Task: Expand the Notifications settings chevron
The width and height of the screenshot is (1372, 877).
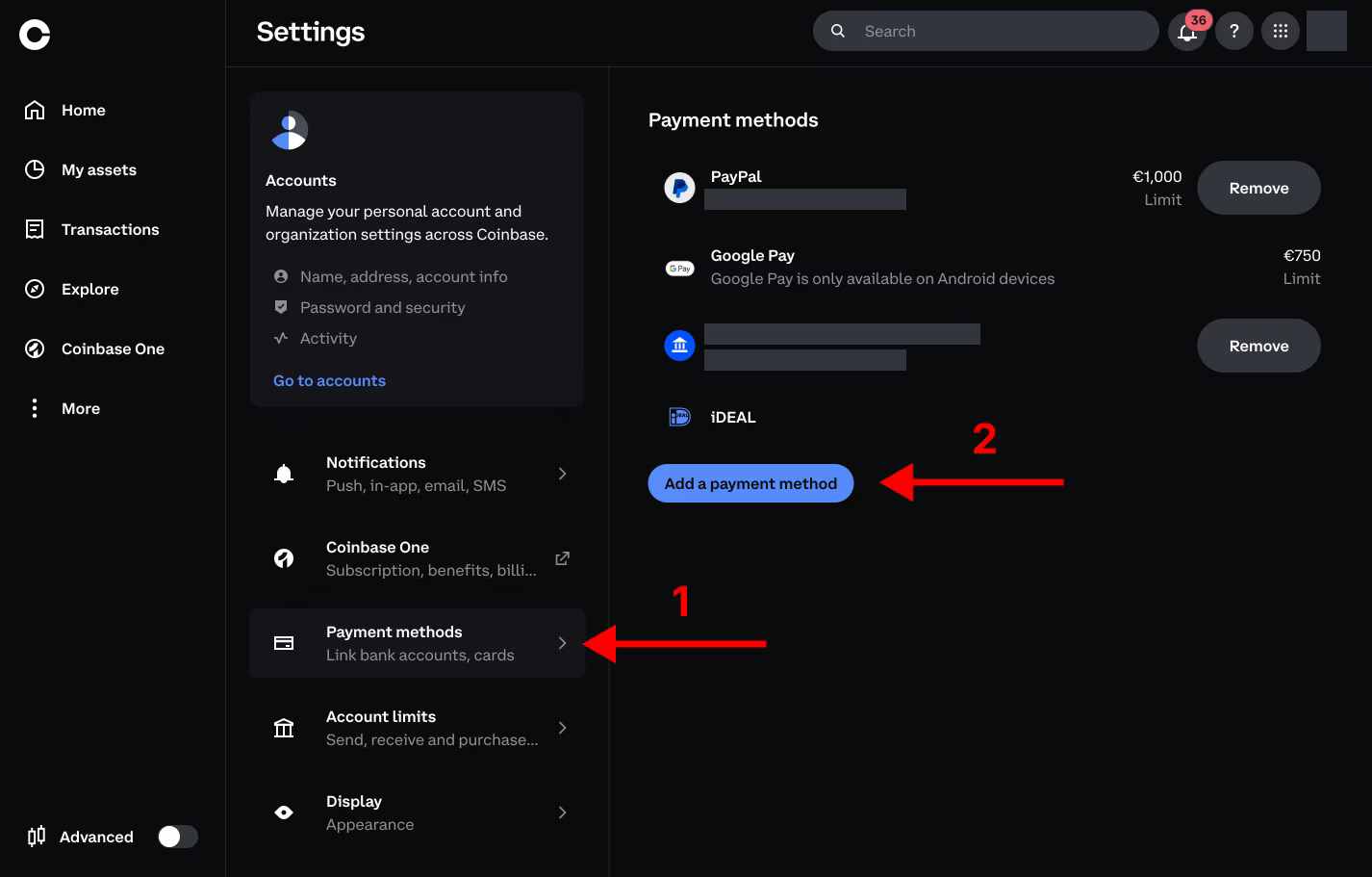Action: click(563, 474)
